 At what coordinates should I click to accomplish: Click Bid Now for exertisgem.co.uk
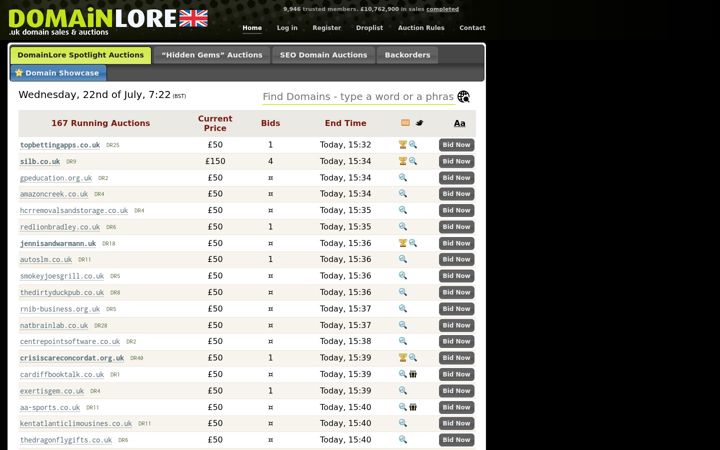pyautogui.click(x=456, y=391)
